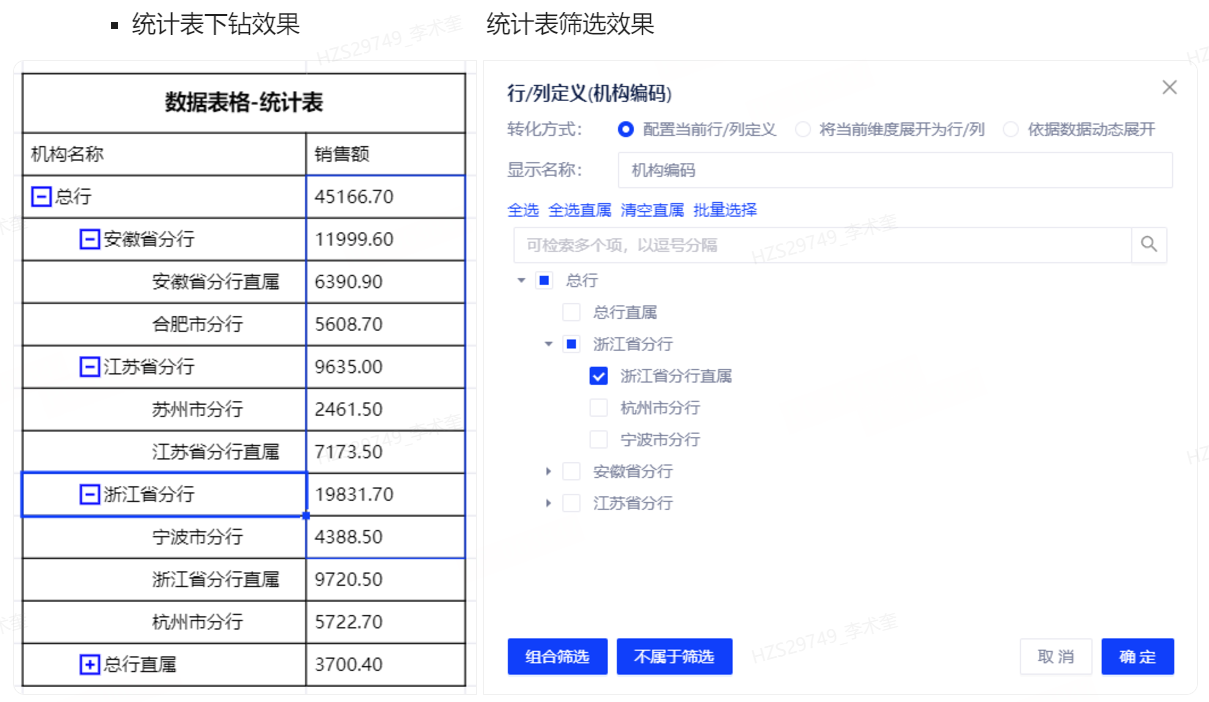
Task: Check the 杭州市分行 checkbox
Action: click(x=599, y=408)
